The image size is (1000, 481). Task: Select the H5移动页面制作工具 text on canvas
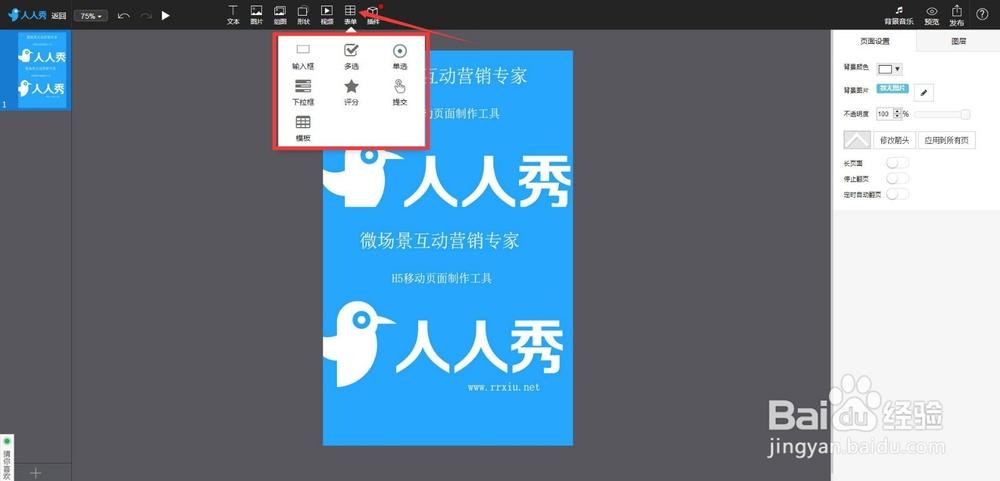click(441, 278)
